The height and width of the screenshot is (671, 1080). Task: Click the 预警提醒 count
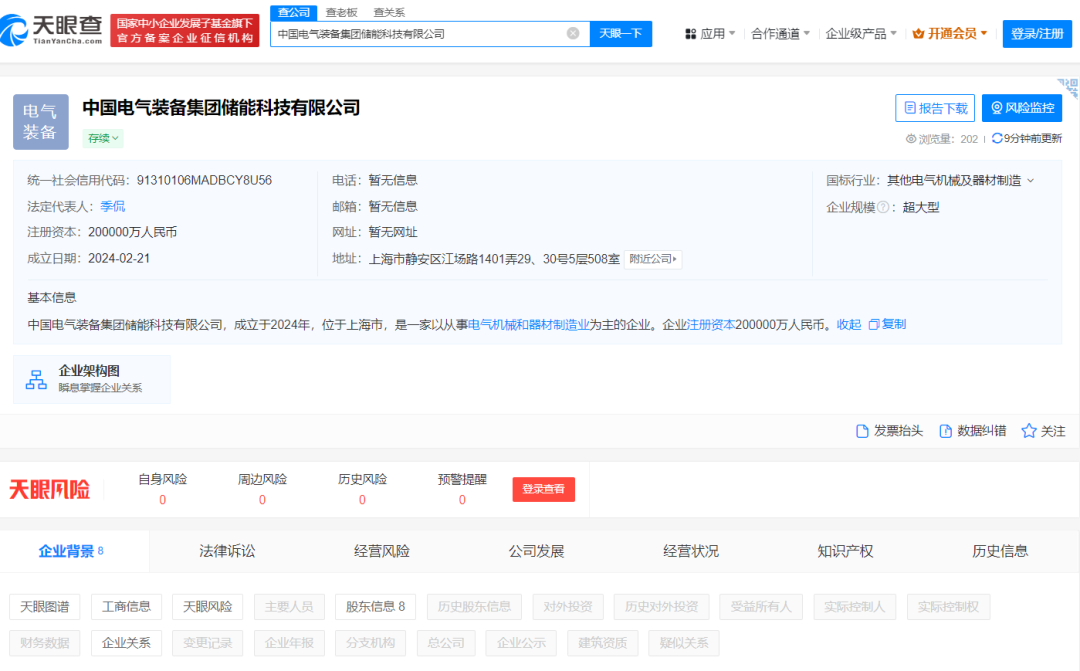point(462,500)
